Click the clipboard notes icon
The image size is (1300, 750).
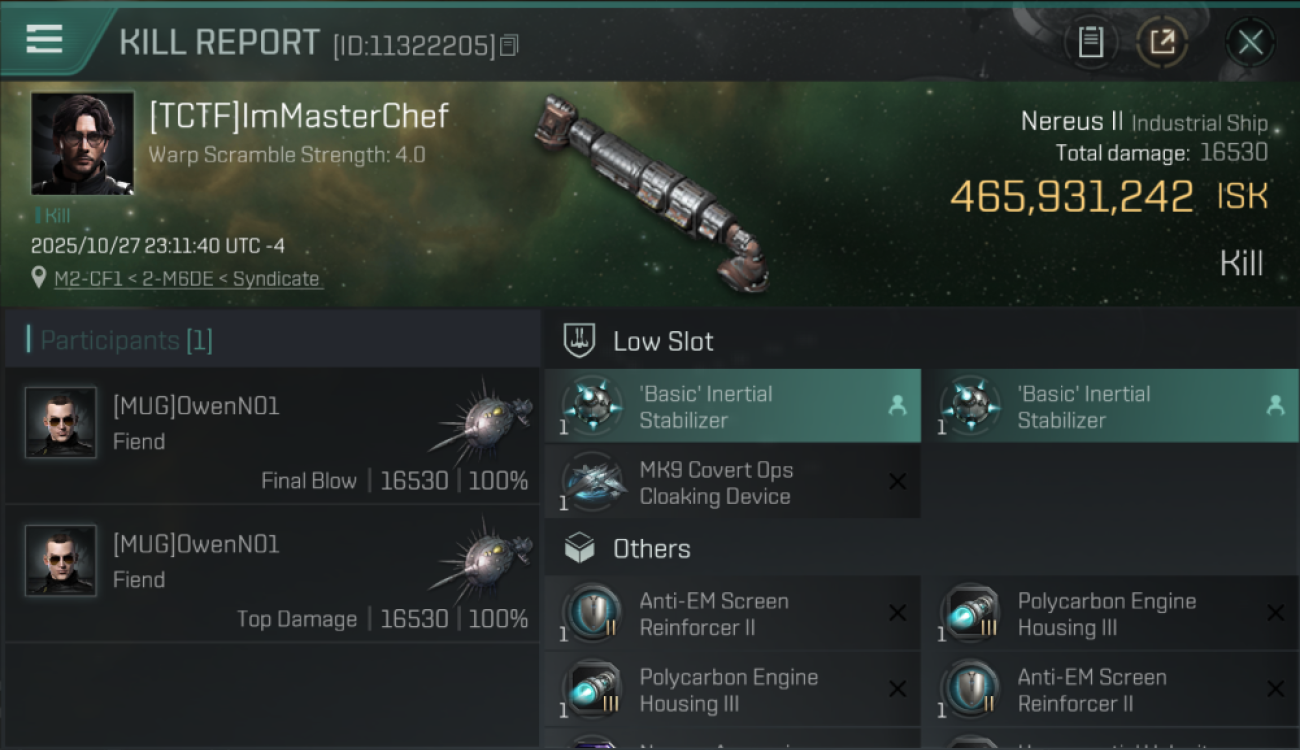[1090, 42]
